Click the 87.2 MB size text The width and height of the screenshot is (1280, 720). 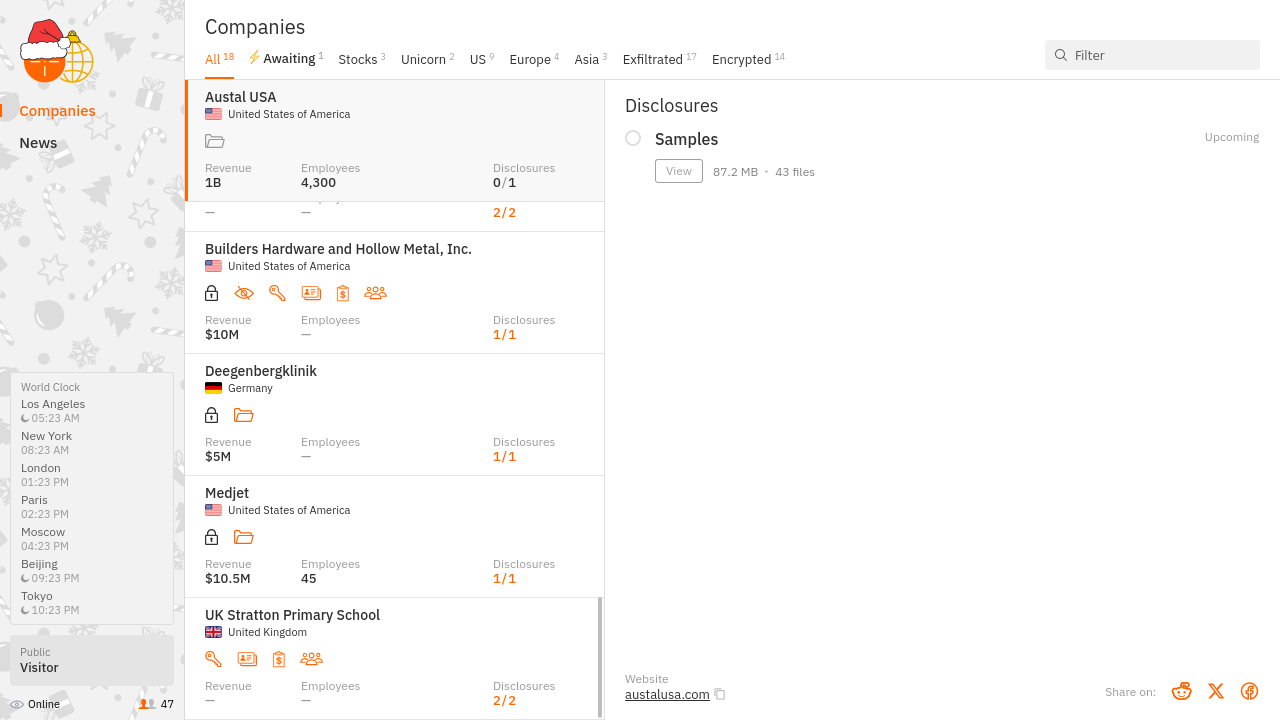pos(735,172)
